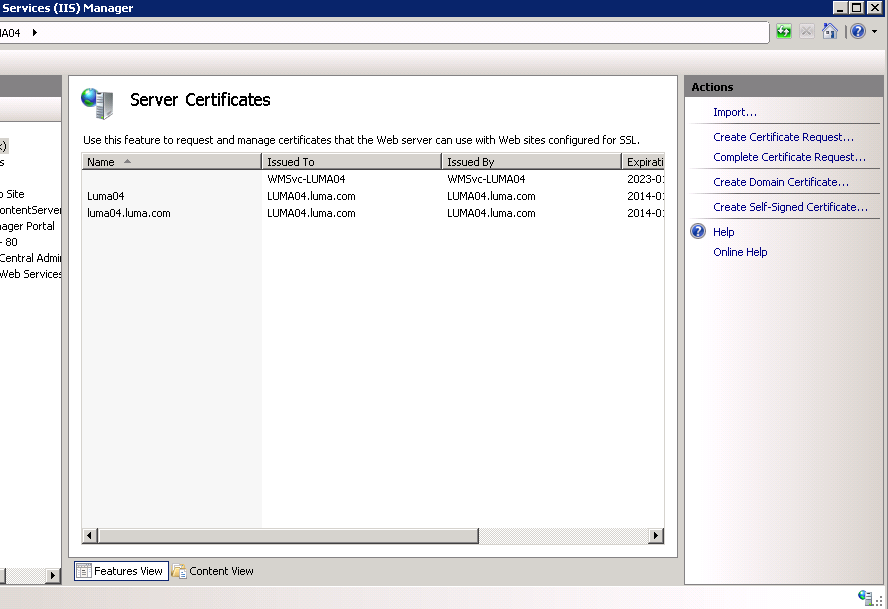Click the Server Certificates globe-server icon
The height and width of the screenshot is (609, 888).
(97, 103)
